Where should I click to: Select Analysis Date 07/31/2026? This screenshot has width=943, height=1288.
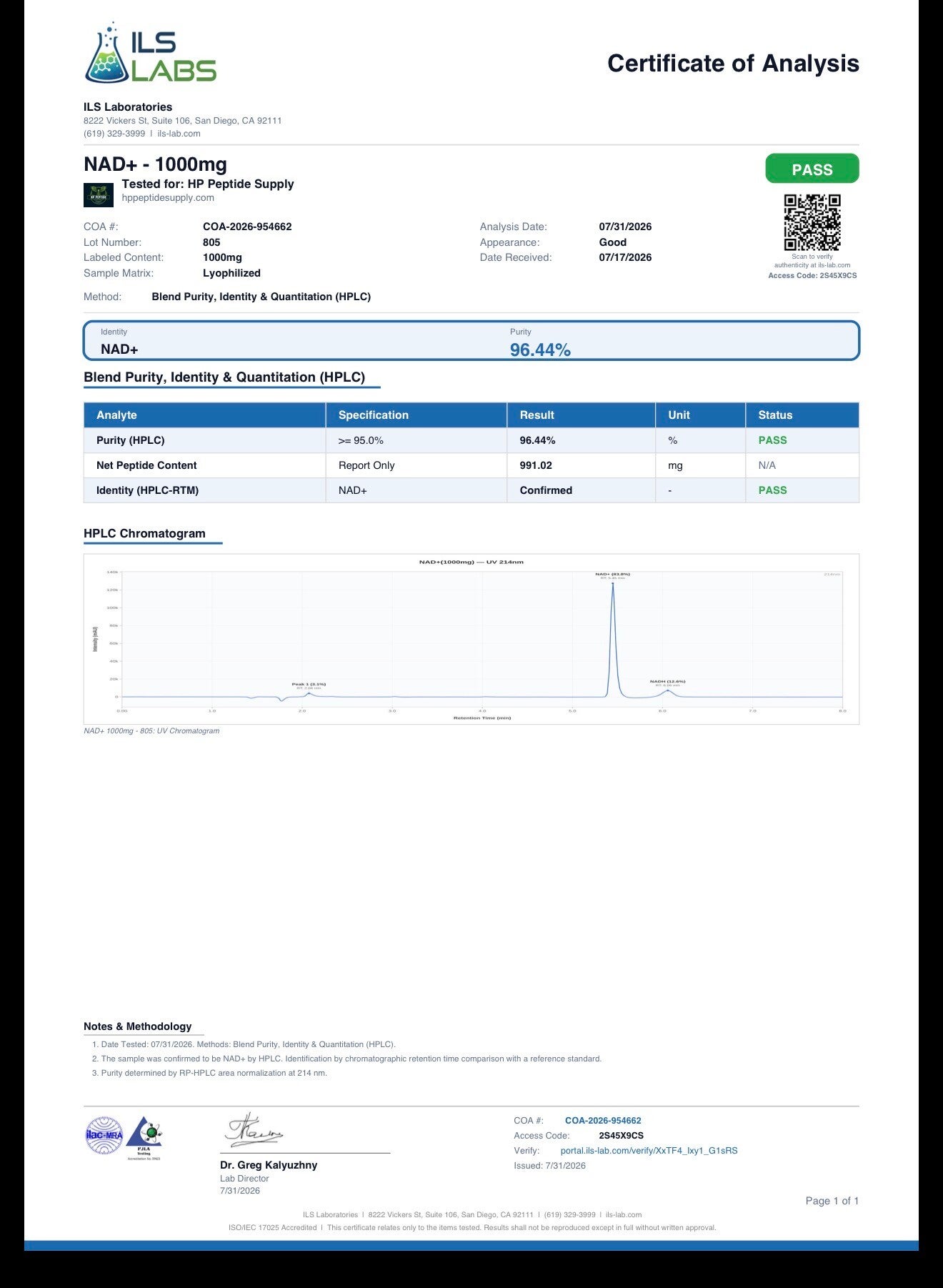coord(625,227)
